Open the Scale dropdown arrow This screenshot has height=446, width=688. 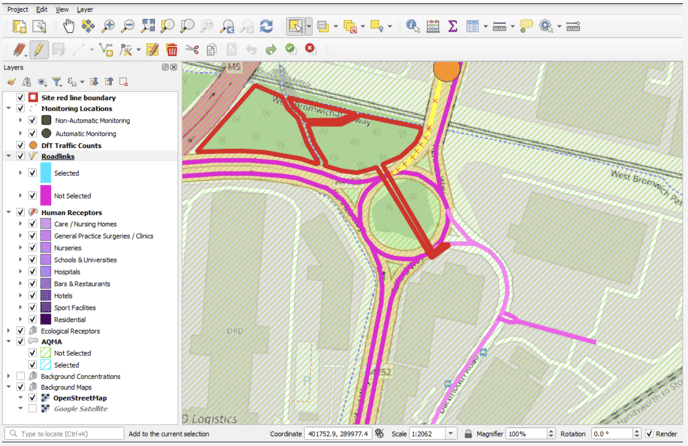(x=451, y=434)
